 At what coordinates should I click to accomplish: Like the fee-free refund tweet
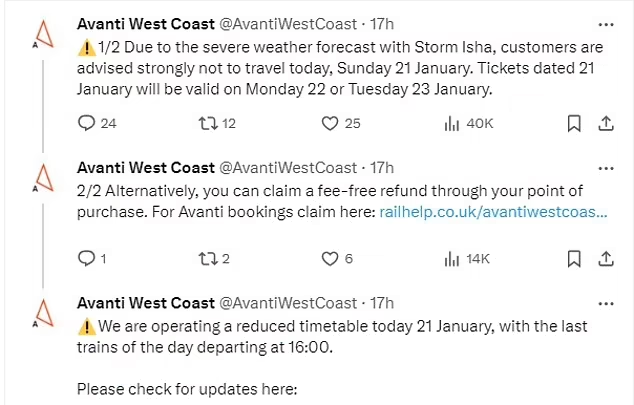pos(330,259)
